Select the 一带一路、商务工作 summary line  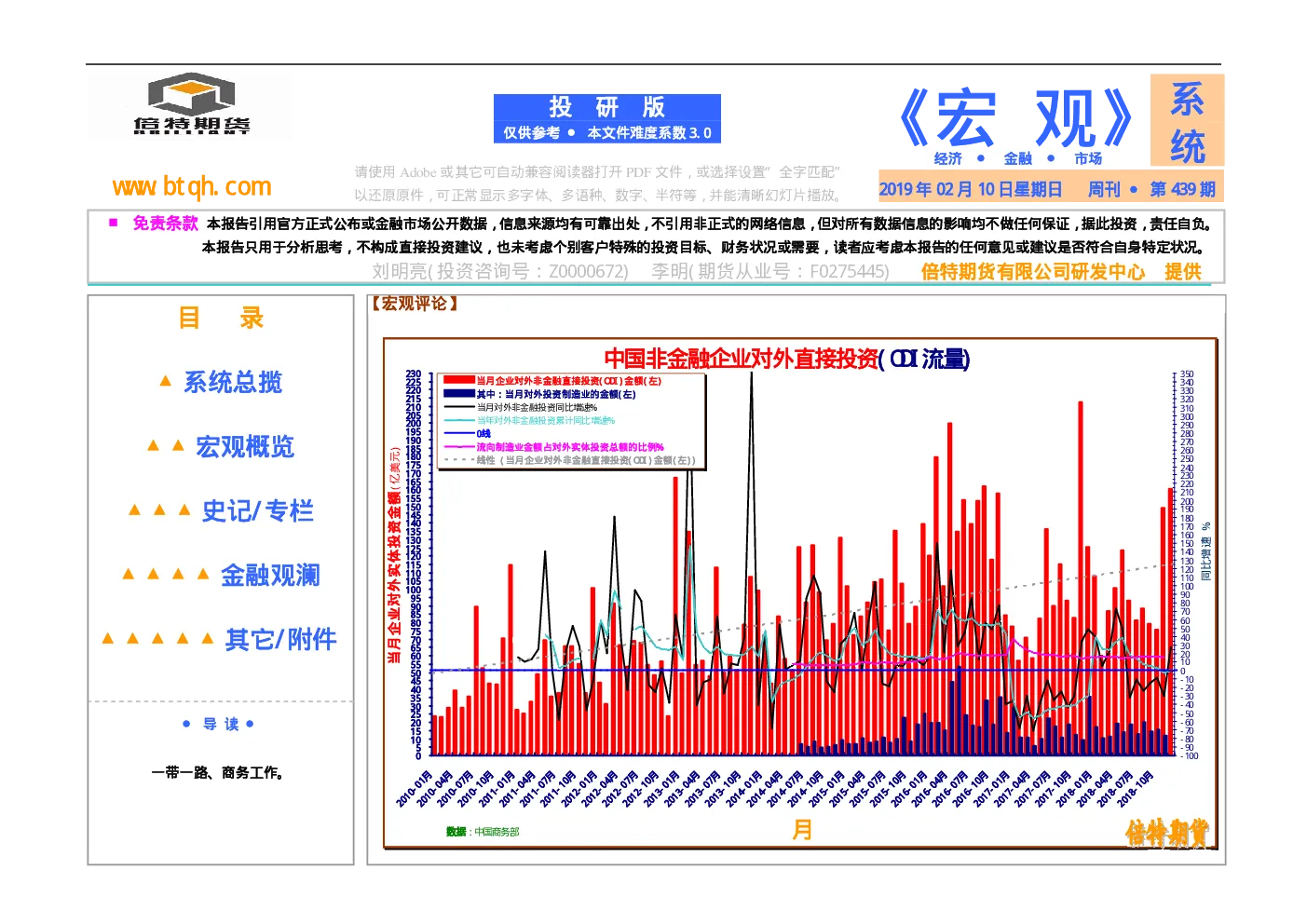[x=218, y=772]
